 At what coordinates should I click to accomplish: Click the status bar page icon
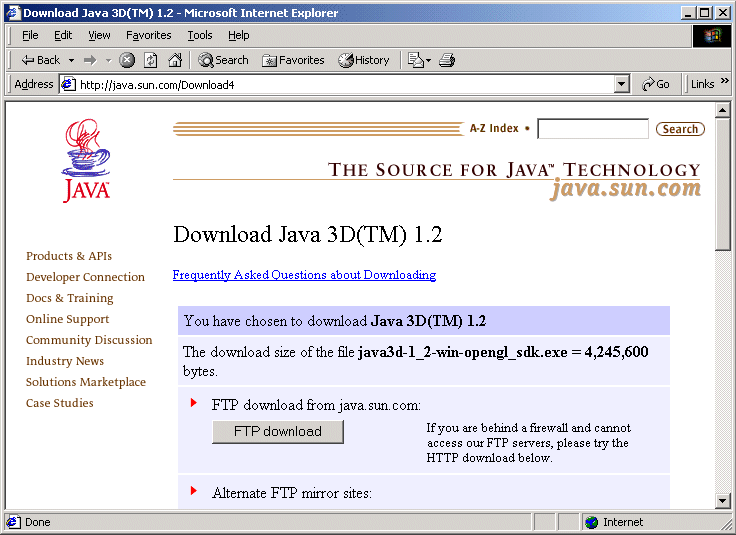pyautogui.click(x=13, y=522)
